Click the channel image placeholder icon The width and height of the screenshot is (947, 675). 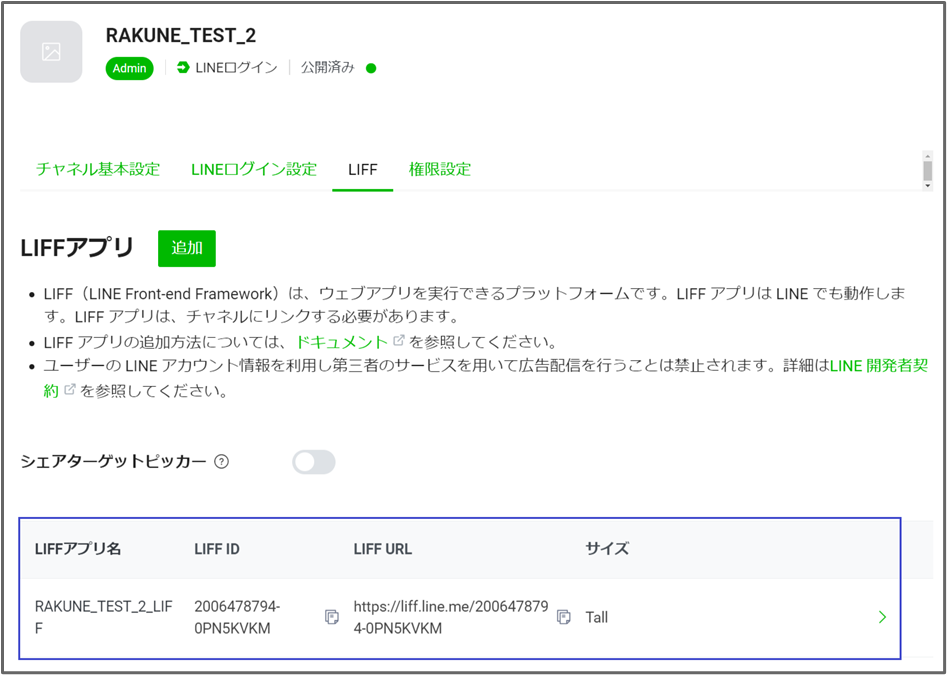[x=51, y=52]
